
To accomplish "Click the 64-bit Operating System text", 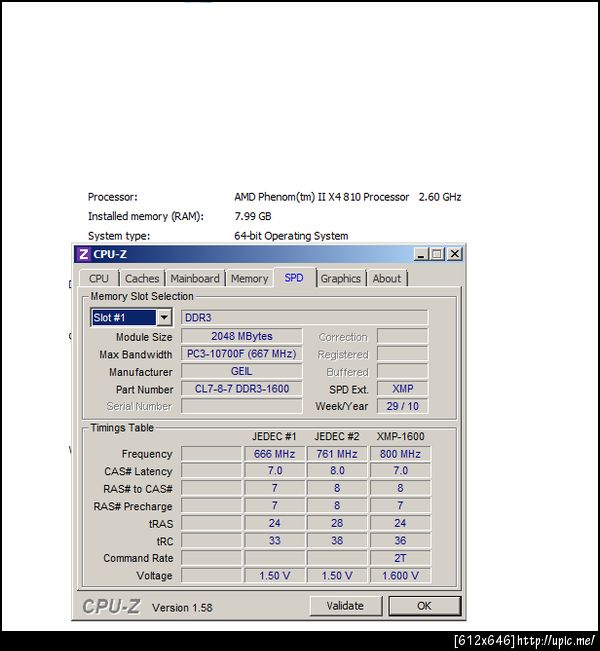I will (x=291, y=236).
